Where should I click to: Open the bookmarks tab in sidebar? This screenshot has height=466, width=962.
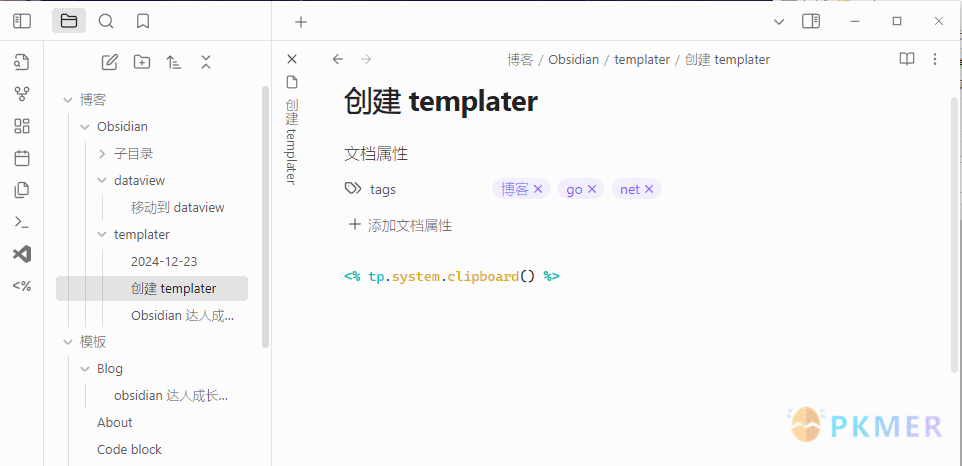143,21
